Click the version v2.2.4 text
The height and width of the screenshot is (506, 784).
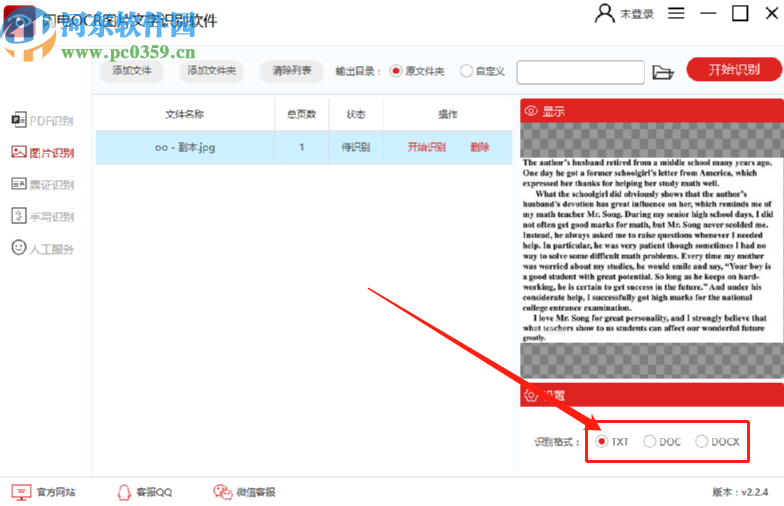[x=740, y=492]
